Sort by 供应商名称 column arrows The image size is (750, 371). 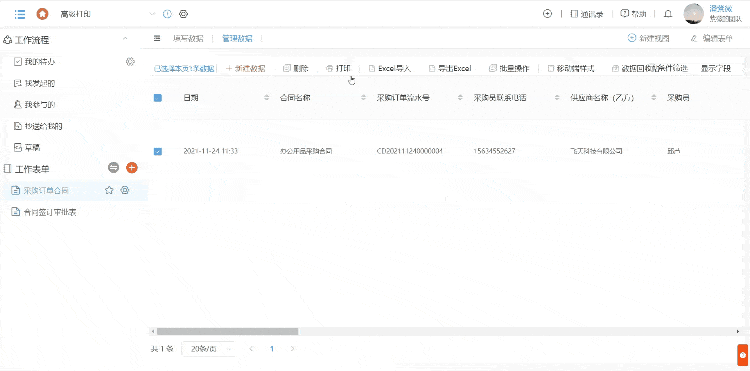[653, 98]
